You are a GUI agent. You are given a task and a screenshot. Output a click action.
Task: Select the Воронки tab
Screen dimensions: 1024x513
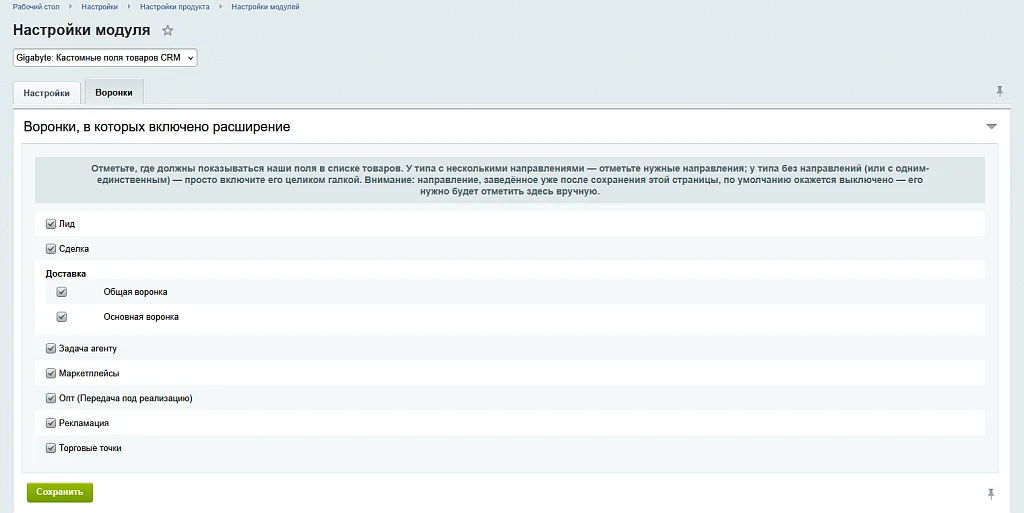(x=114, y=92)
